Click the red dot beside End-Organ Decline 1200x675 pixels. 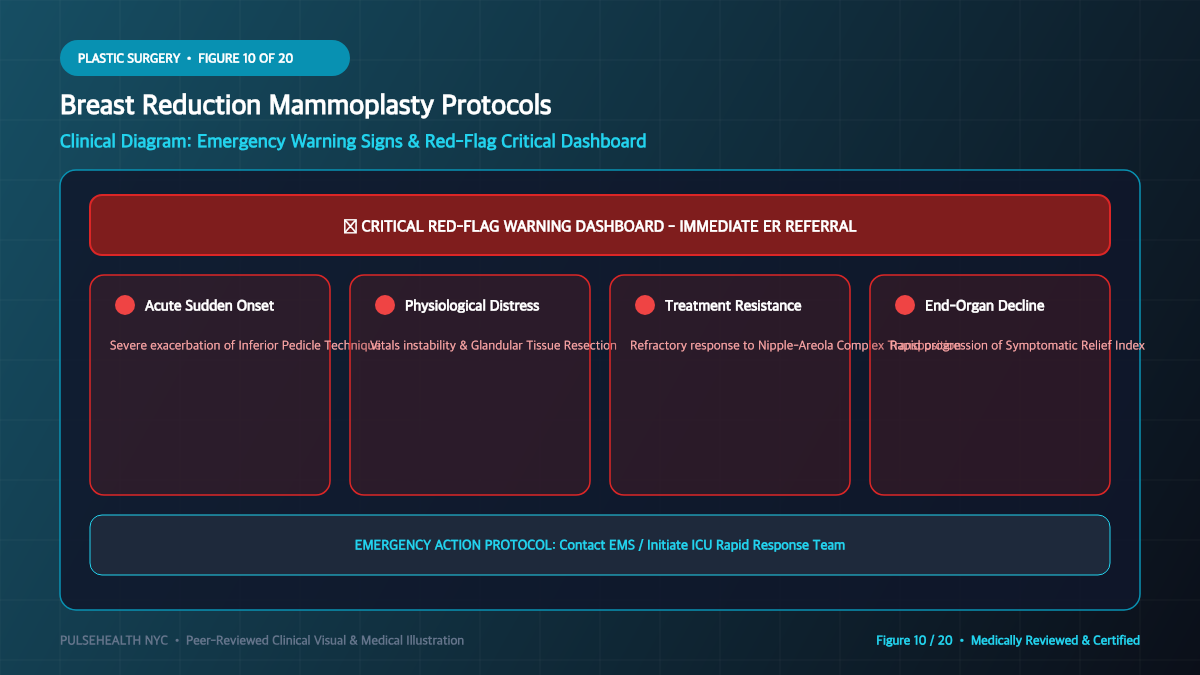coord(905,305)
